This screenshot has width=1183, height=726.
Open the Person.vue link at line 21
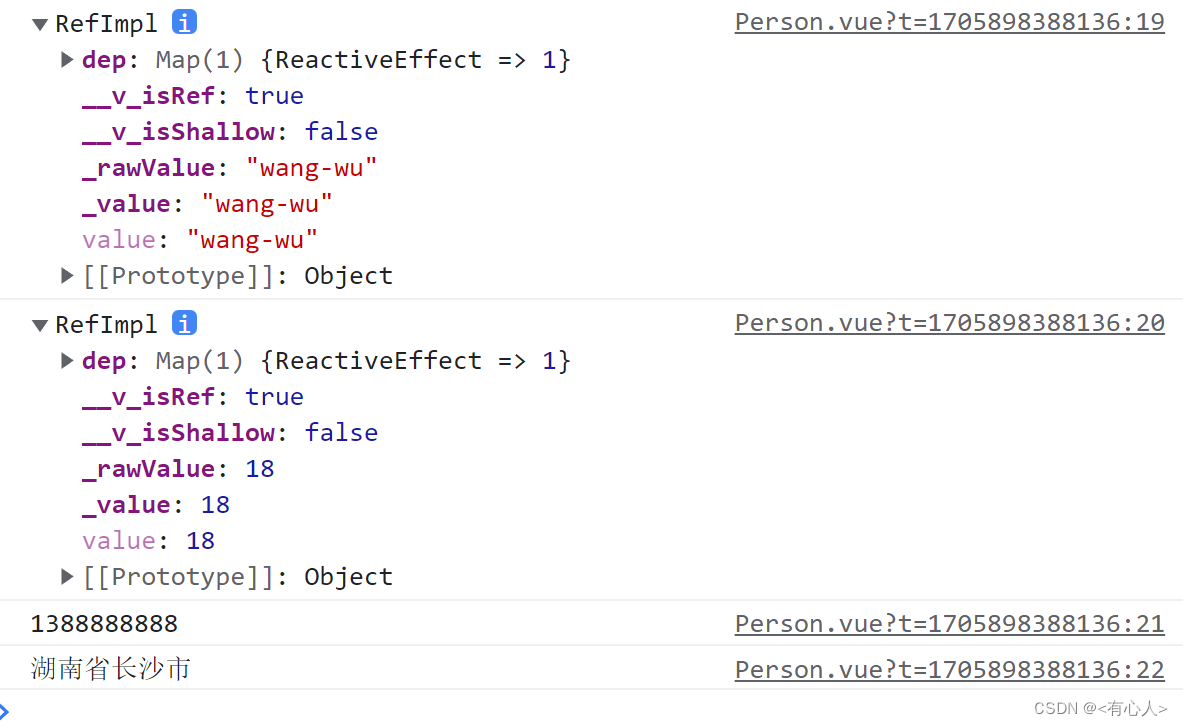coord(949,623)
